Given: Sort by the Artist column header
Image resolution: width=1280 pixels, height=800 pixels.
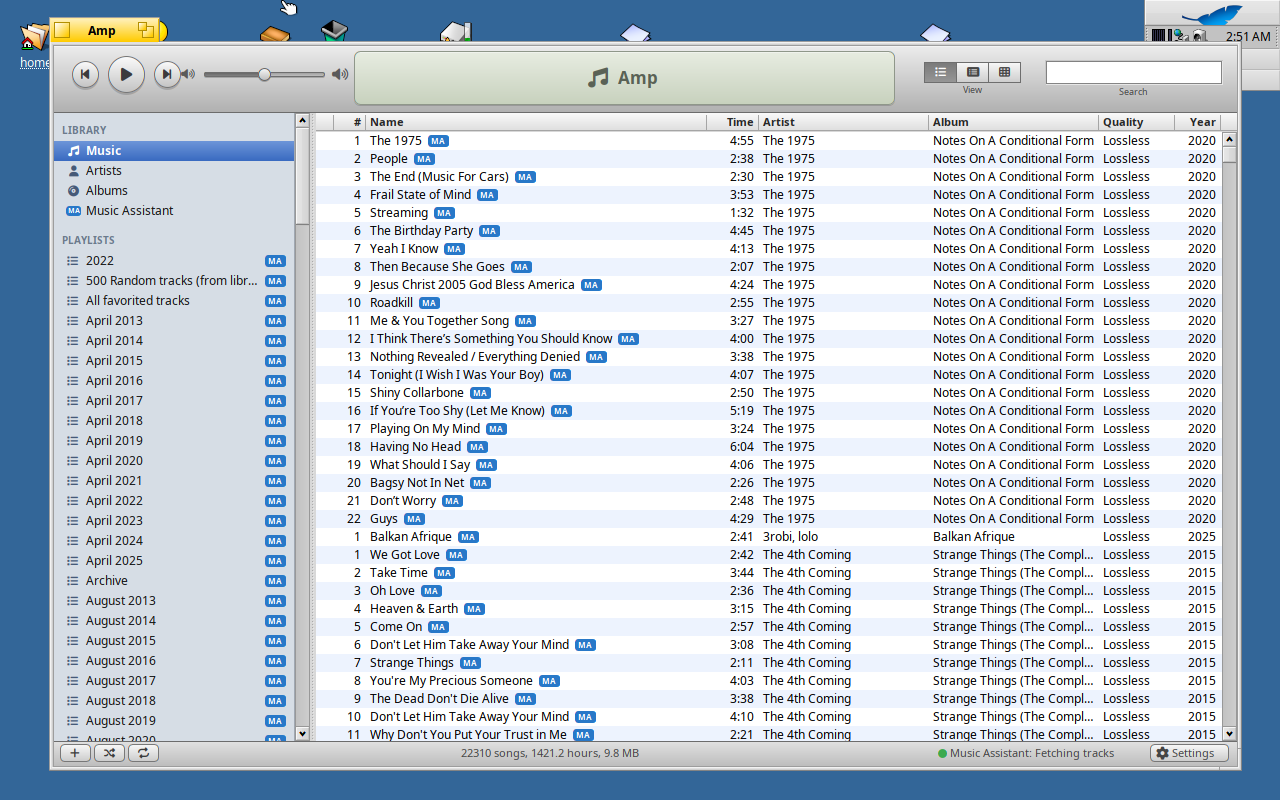Looking at the screenshot, I should (x=843, y=122).
